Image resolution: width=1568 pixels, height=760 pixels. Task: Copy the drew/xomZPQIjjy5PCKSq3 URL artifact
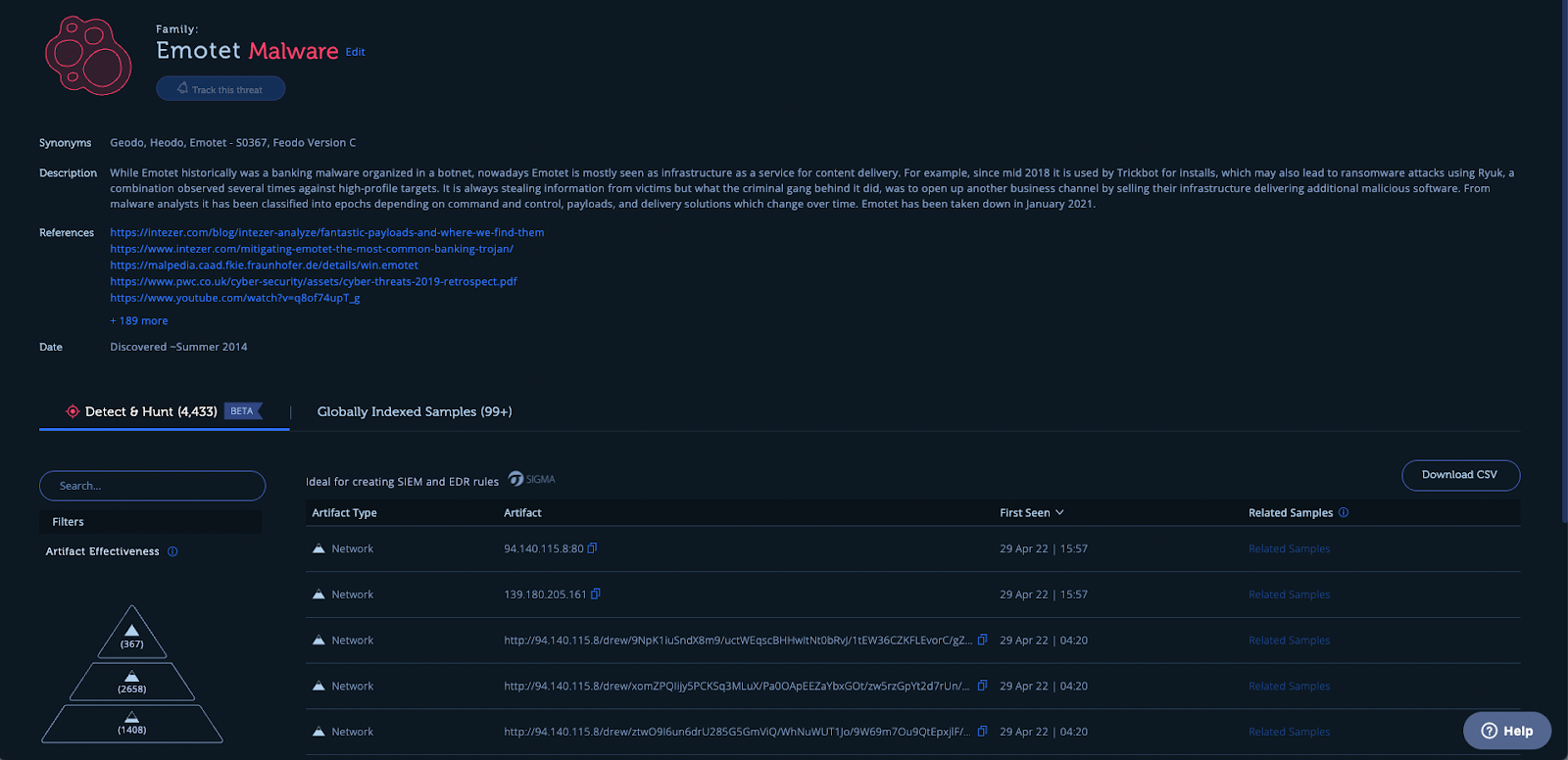(982, 686)
